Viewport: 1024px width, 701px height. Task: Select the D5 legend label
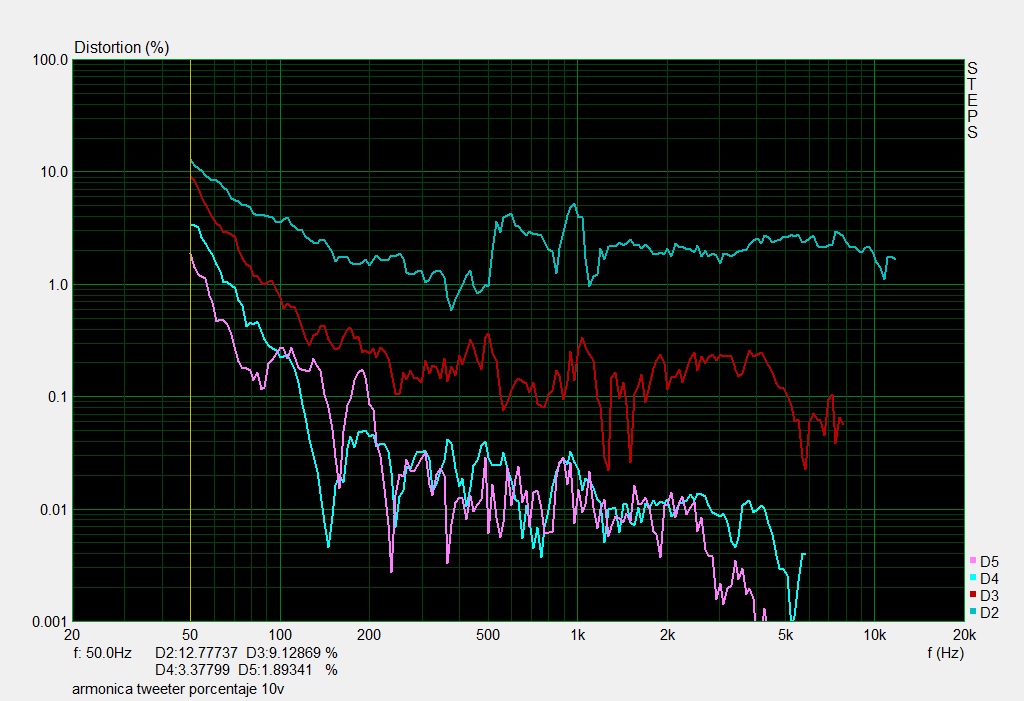point(989,562)
